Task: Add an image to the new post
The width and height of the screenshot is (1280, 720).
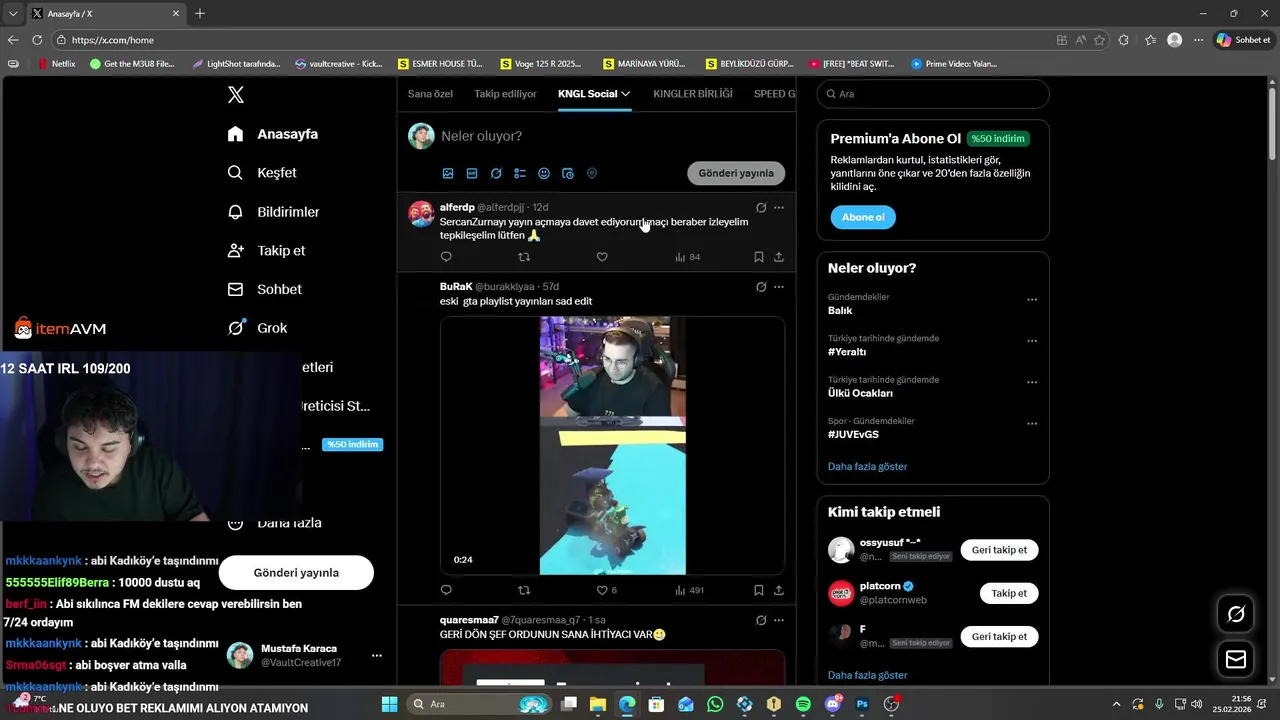Action: pos(448,173)
